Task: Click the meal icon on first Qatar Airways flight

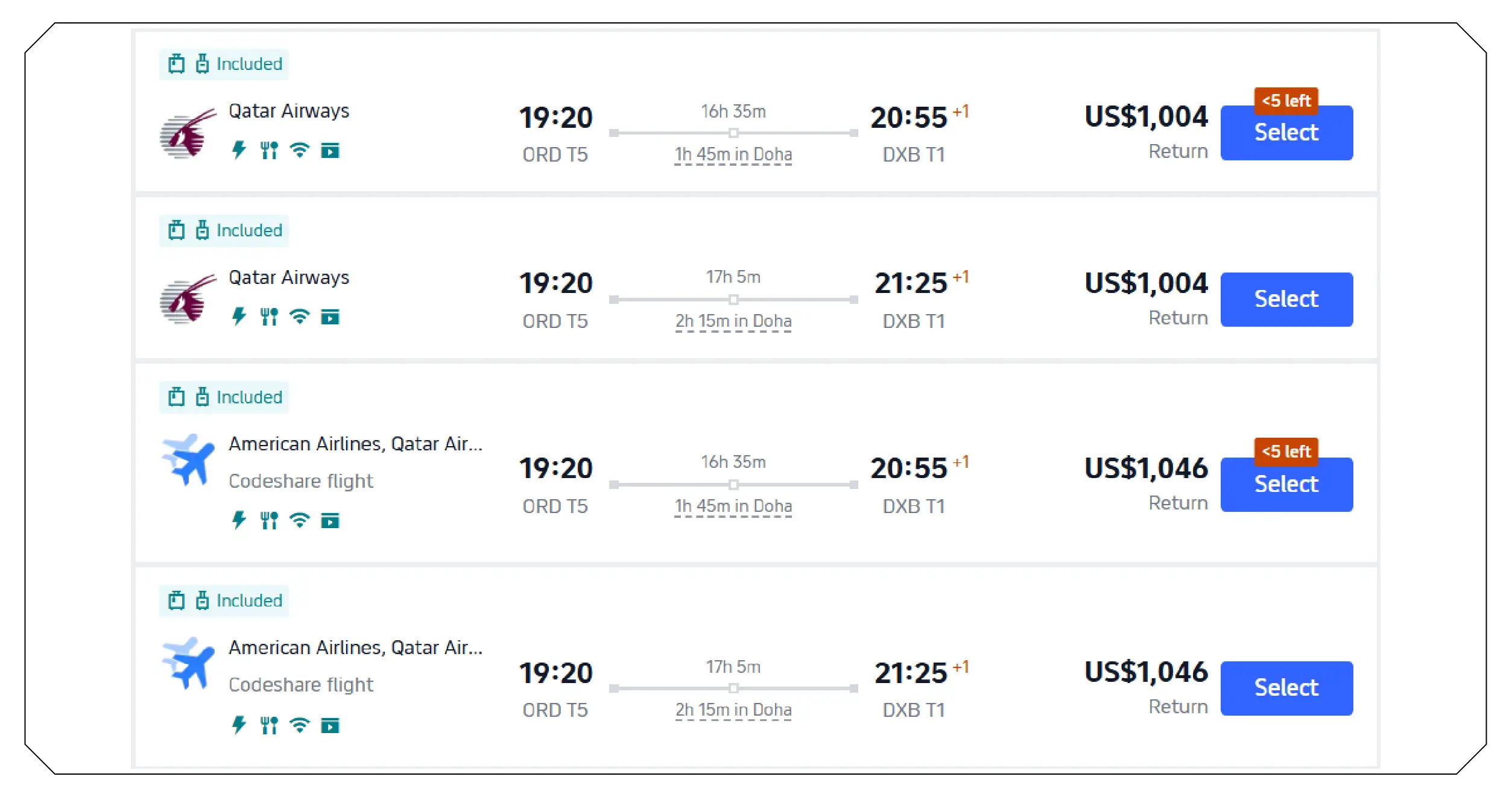Action: pyautogui.click(x=269, y=150)
